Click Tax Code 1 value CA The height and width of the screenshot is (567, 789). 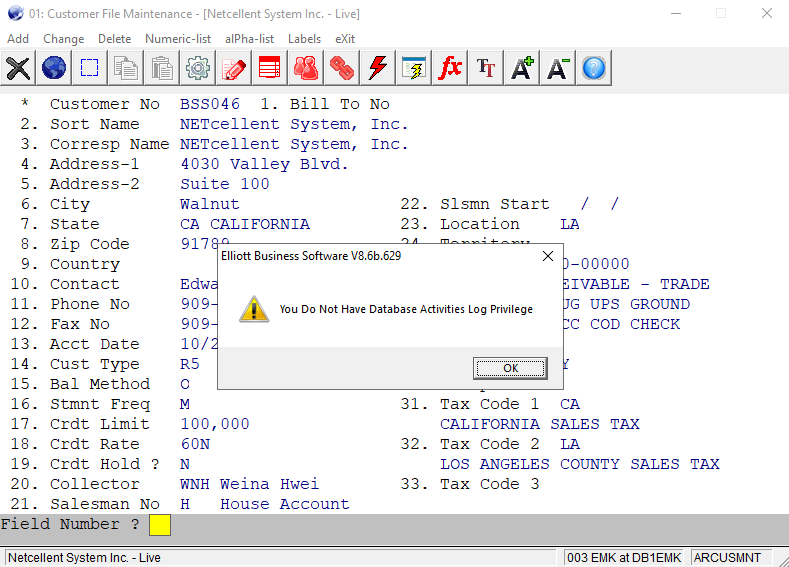tap(570, 404)
